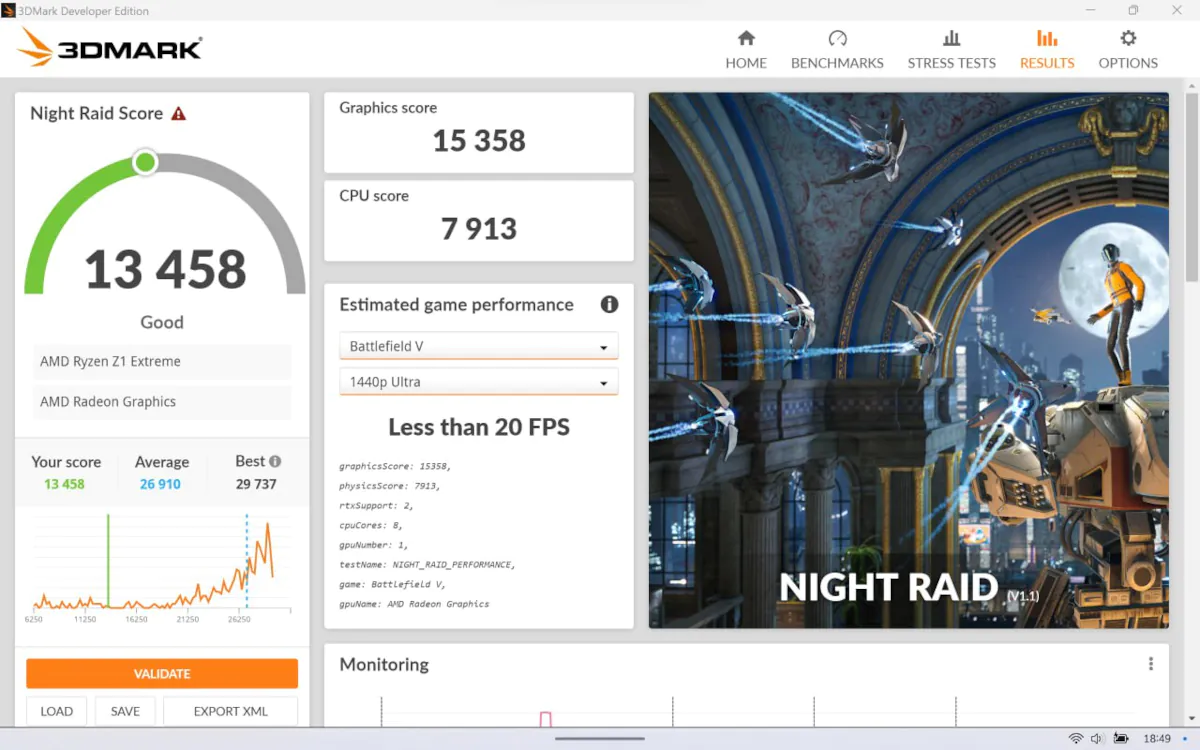
Task: Open the Wi-Fi network tray icon
Action: [x=1076, y=739]
